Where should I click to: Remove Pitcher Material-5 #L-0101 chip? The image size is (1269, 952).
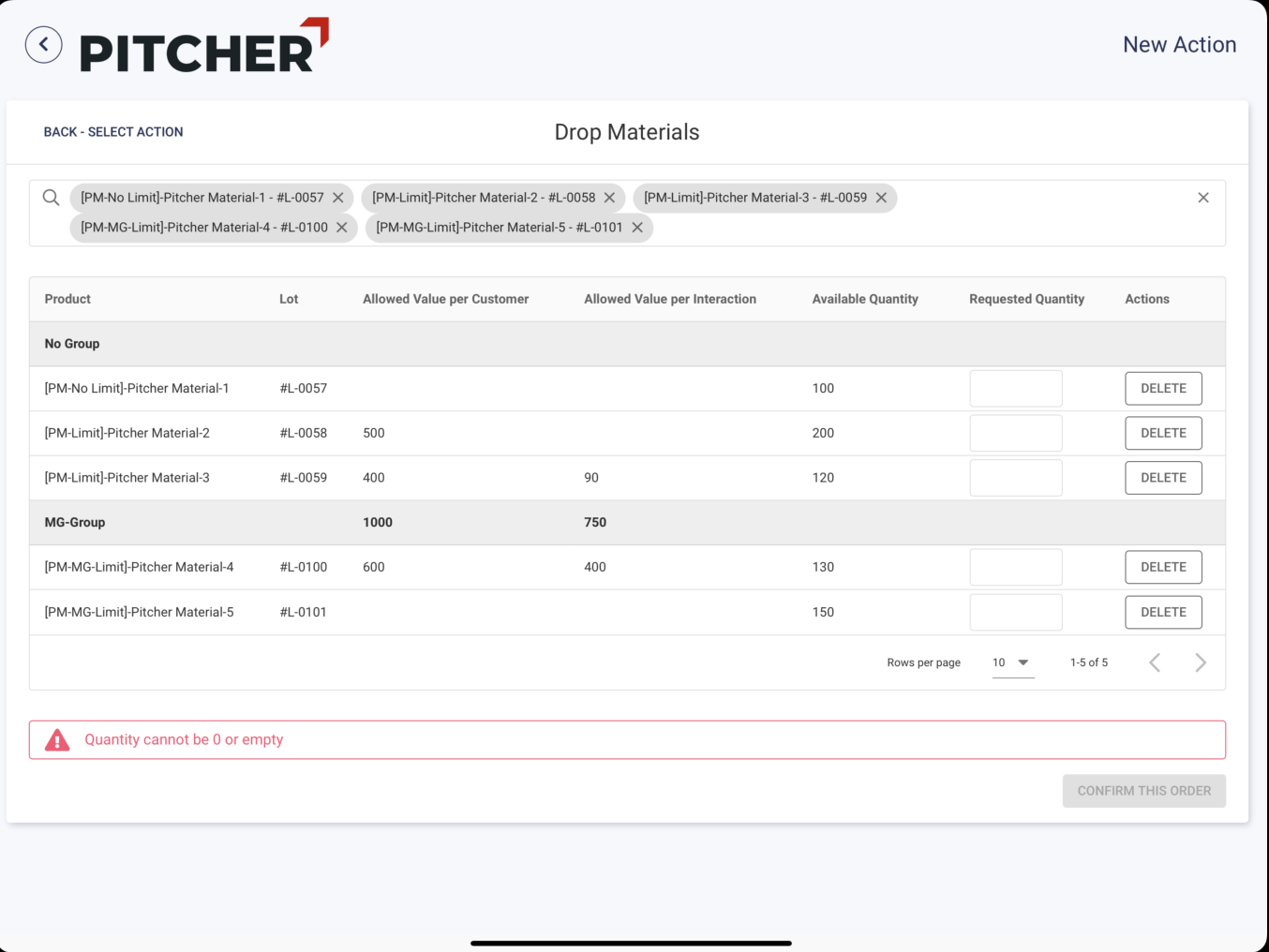[x=637, y=228]
